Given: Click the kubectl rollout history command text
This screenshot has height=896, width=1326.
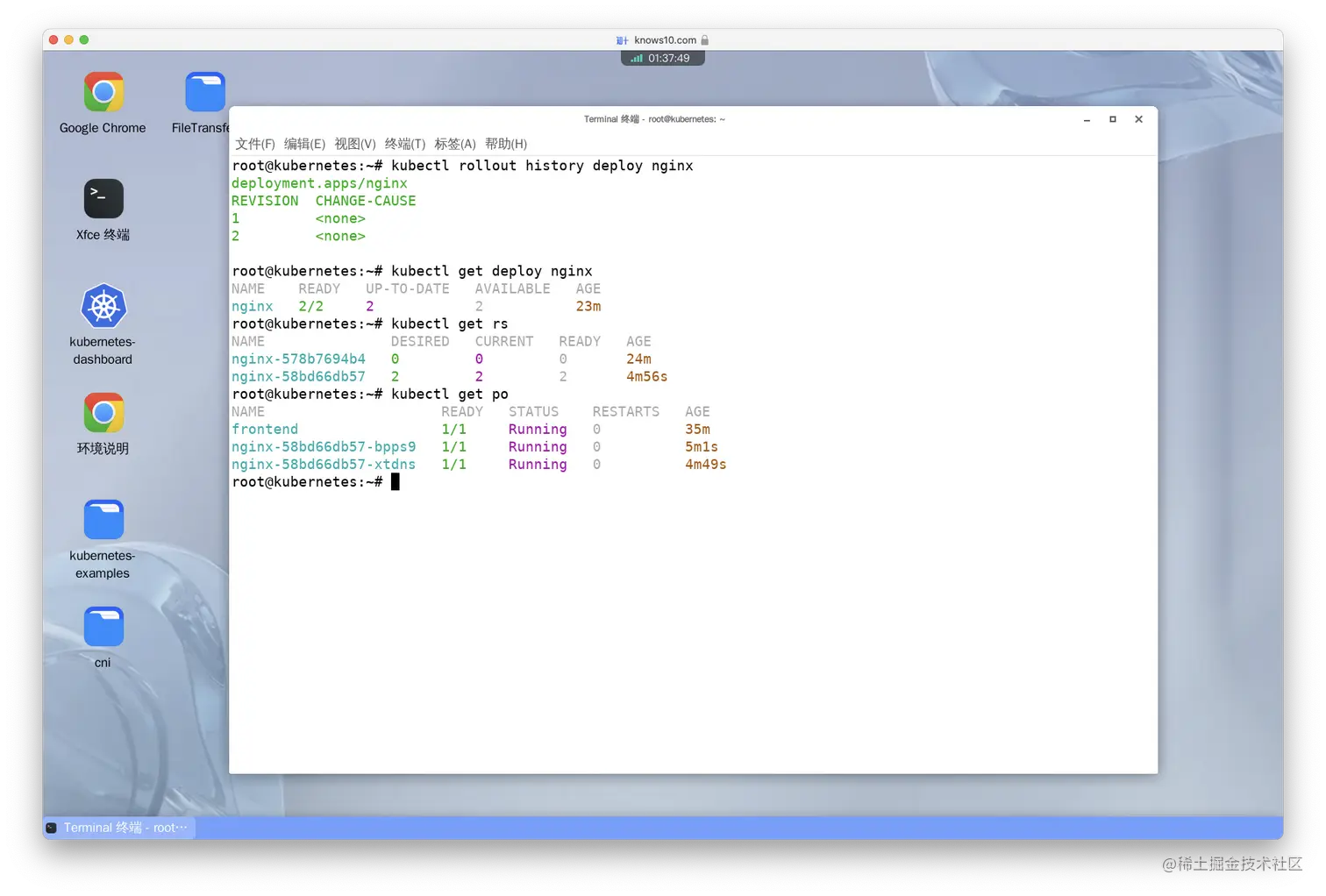Looking at the screenshot, I should click(x=542, y=166).
